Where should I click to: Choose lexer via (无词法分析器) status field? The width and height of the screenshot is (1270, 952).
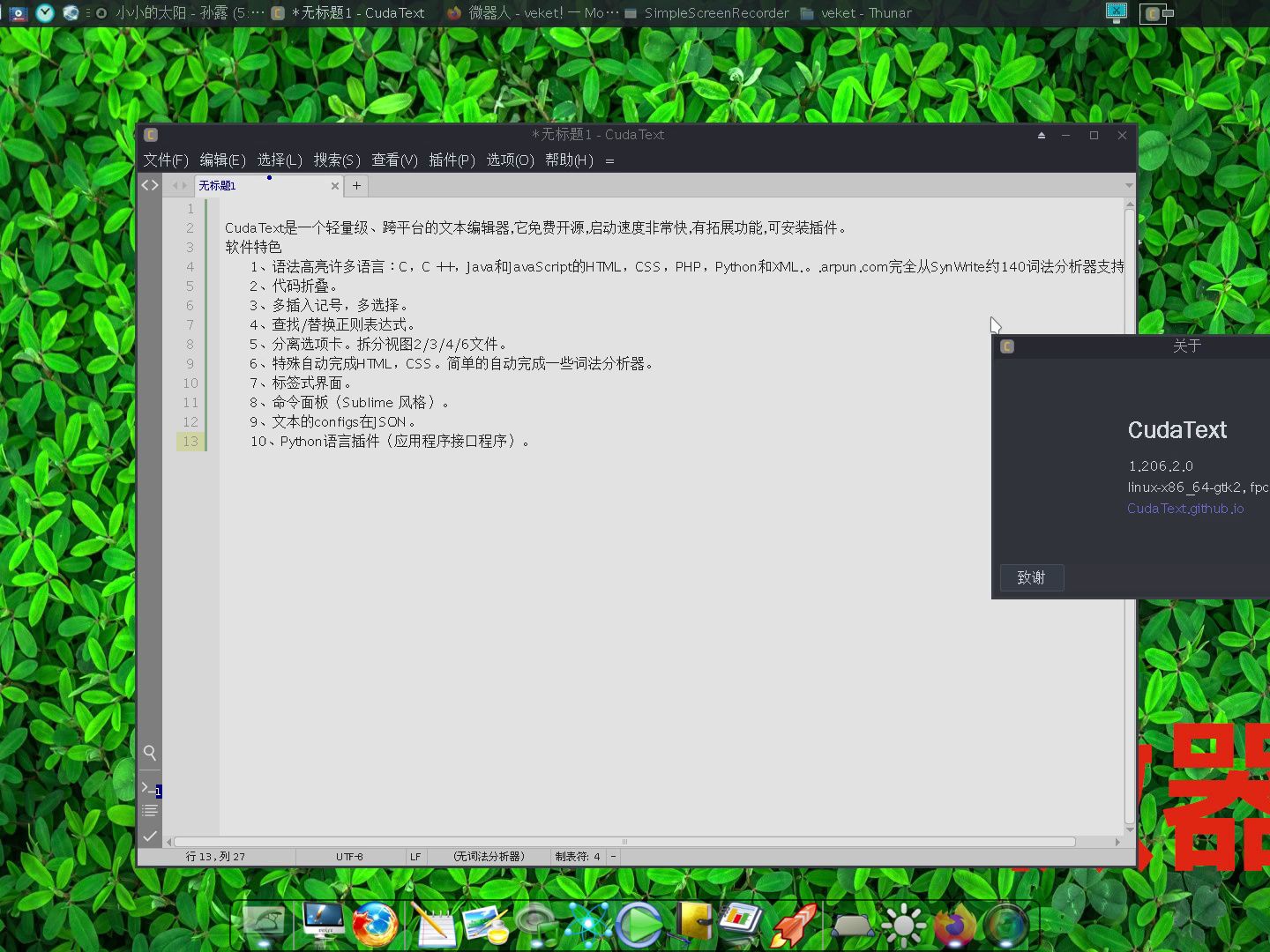point(489,856)
